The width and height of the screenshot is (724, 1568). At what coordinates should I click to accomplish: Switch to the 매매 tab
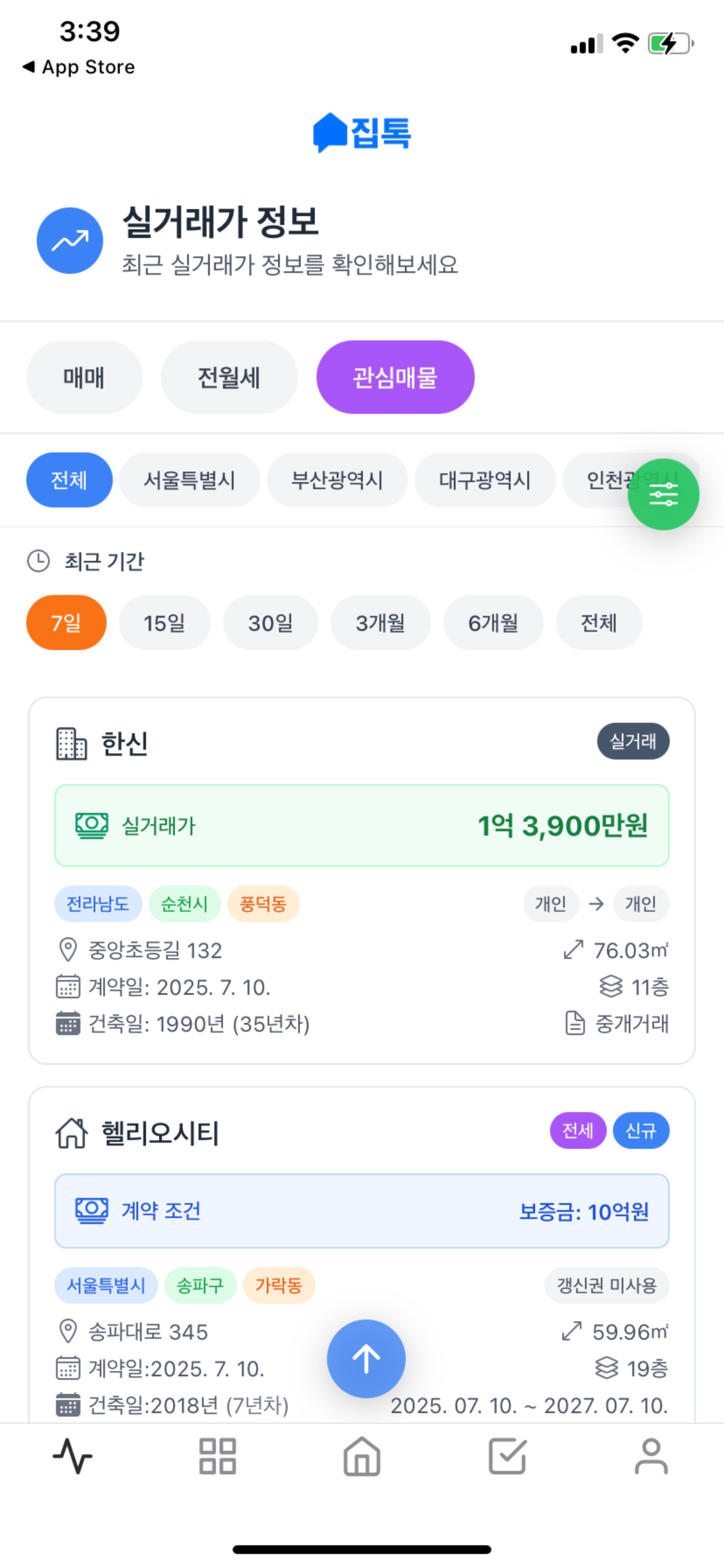click(x=84, y=377)
